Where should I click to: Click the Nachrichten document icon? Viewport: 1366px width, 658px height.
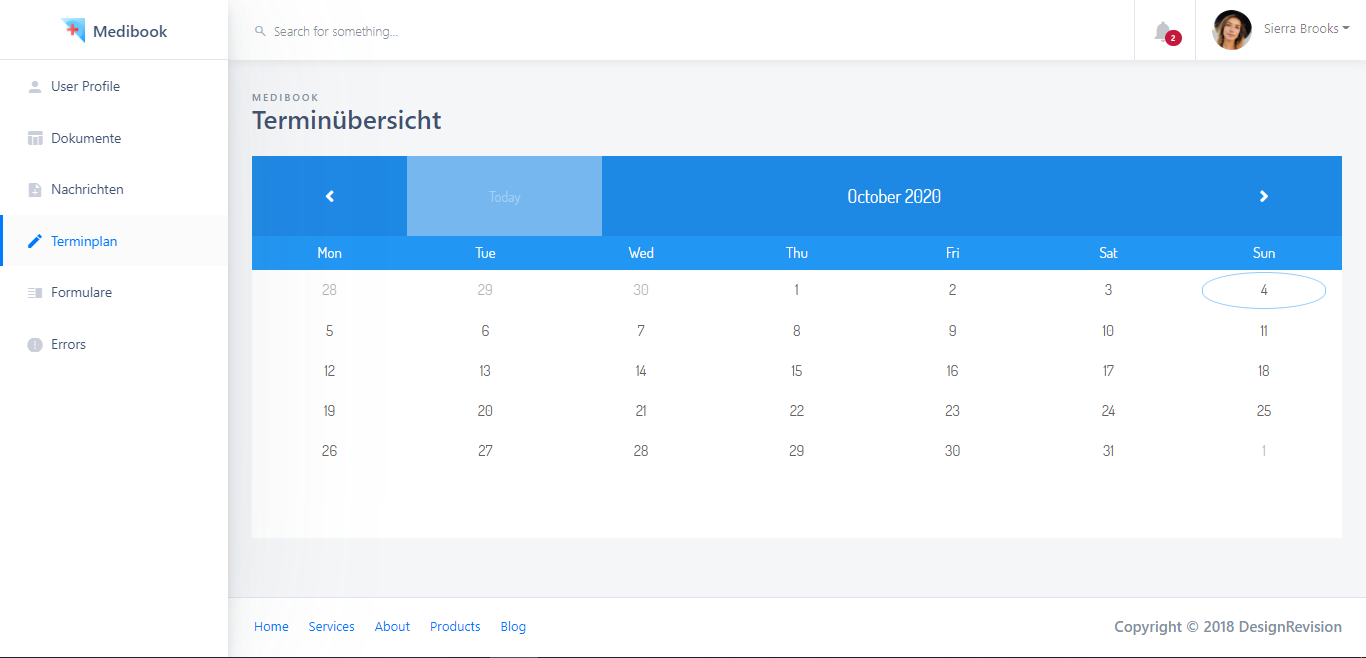pos(35,190)
